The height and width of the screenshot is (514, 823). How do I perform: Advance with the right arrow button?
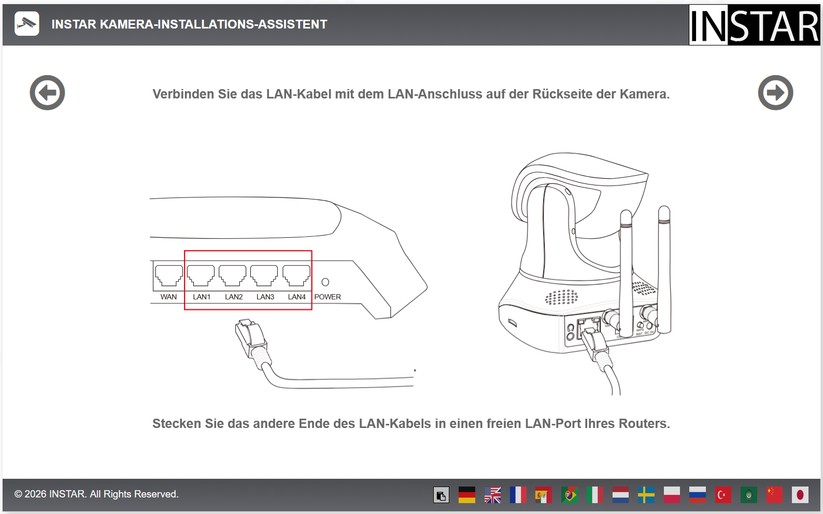(775, 93)
